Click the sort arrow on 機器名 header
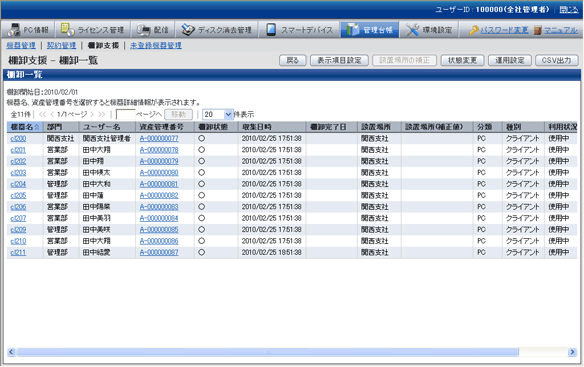This screenshot has height=367, width=584. coord(37,127)
